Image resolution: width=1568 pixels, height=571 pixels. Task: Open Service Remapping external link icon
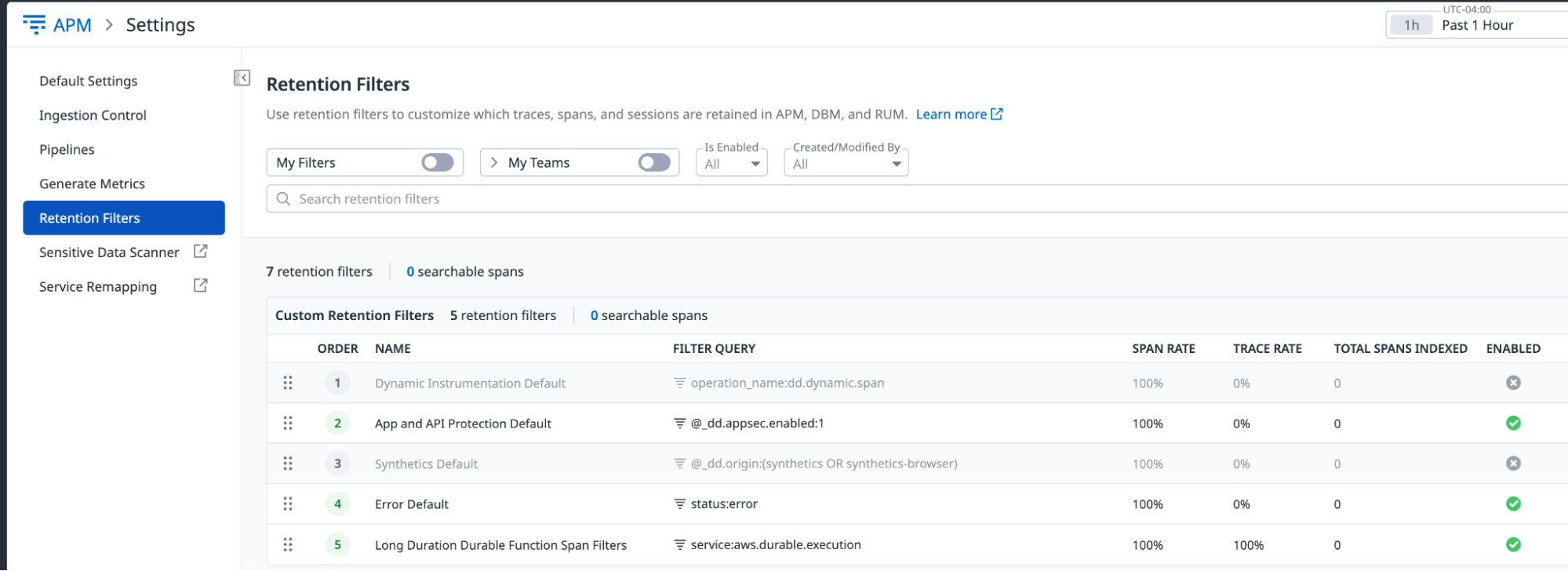[x=201, y=285]
